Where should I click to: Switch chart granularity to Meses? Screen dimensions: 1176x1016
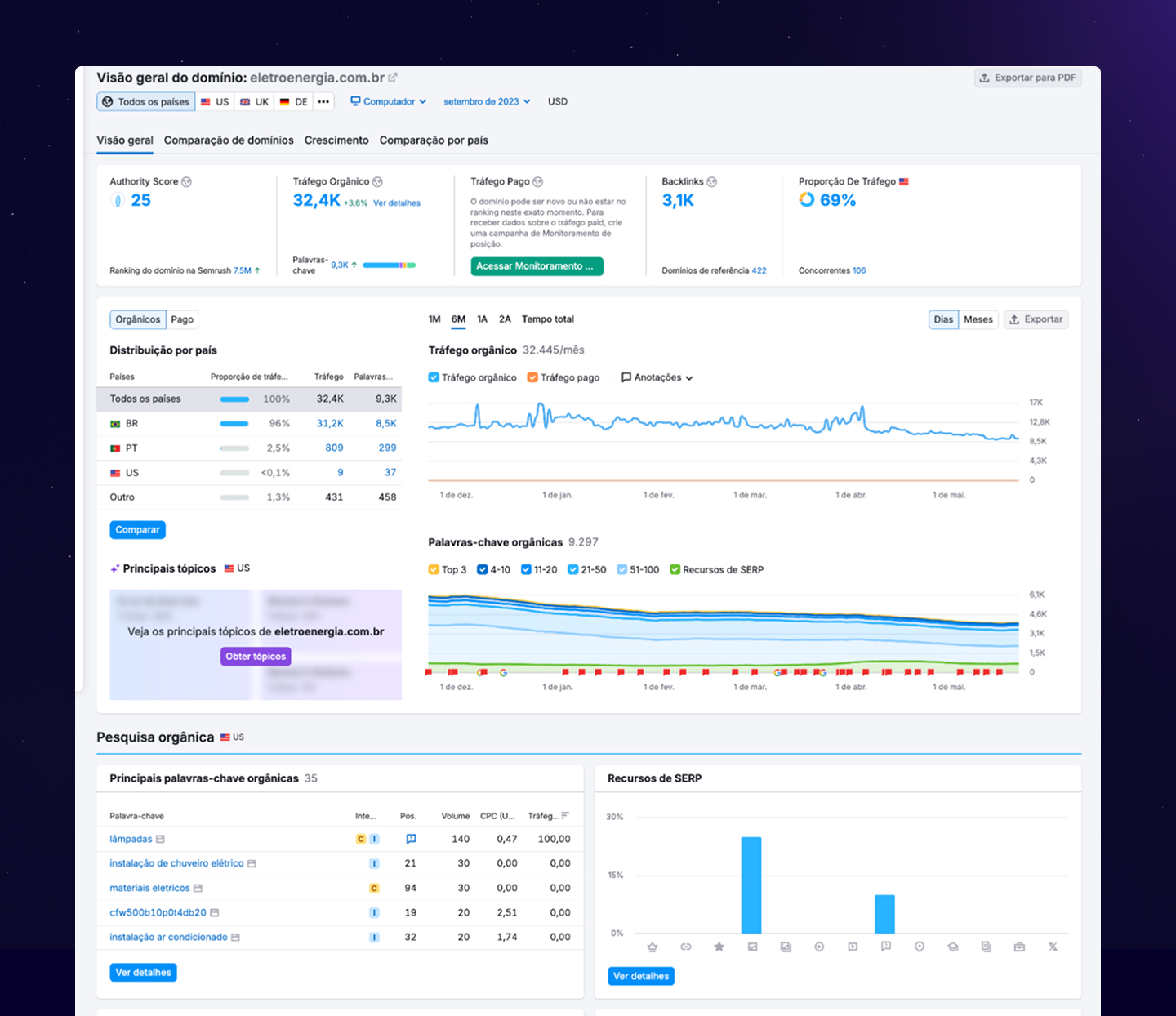[x=978, y=319]
